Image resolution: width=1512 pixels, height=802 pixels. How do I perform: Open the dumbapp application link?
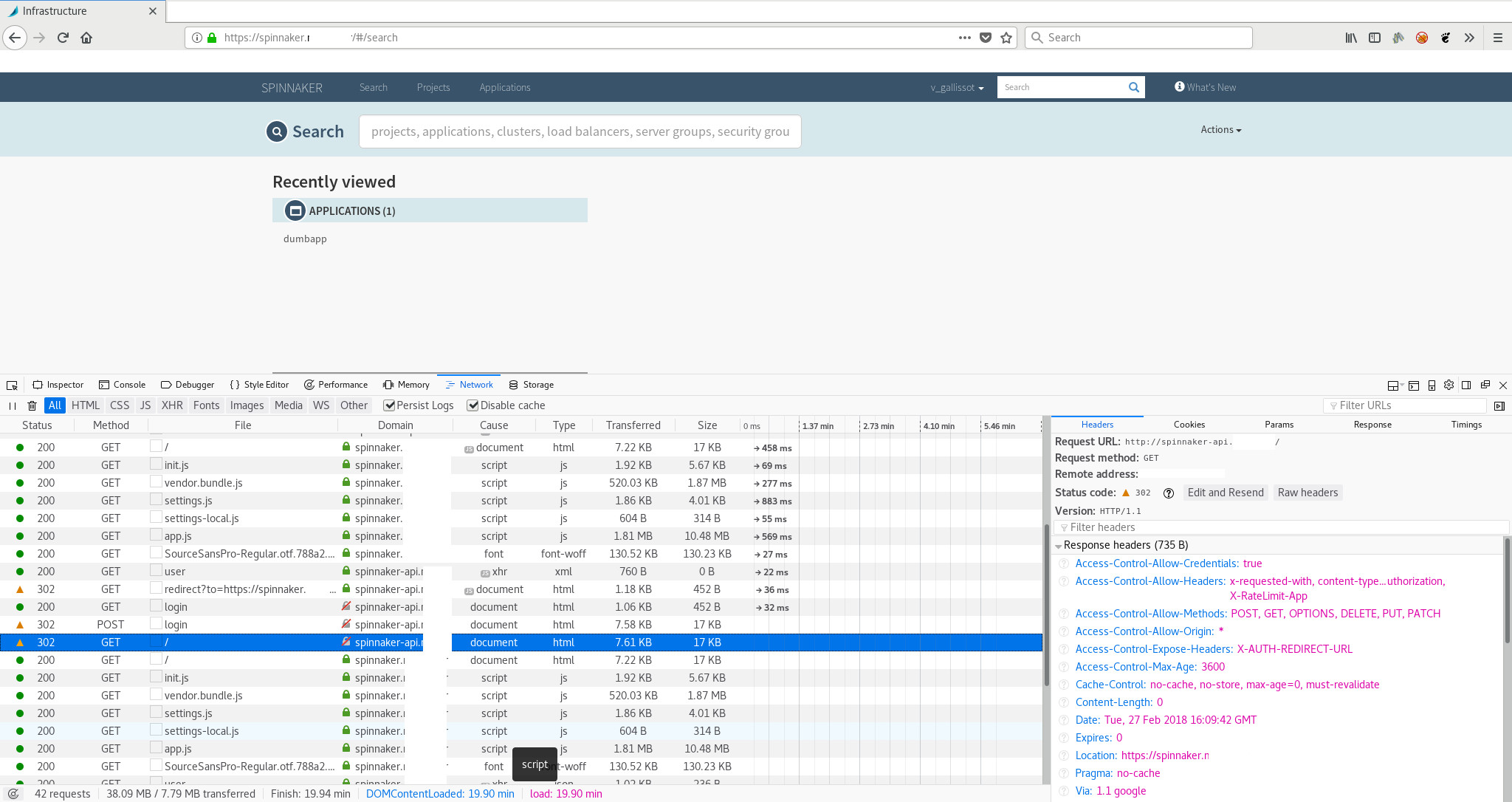click(x=305, y=239)
